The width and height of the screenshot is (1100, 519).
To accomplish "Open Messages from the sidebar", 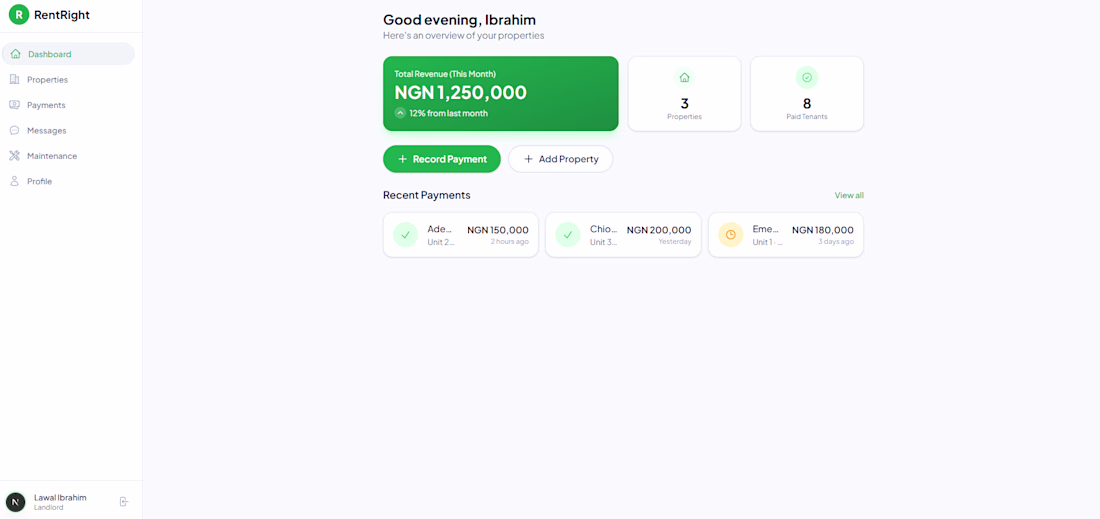I will click(46, 131).
